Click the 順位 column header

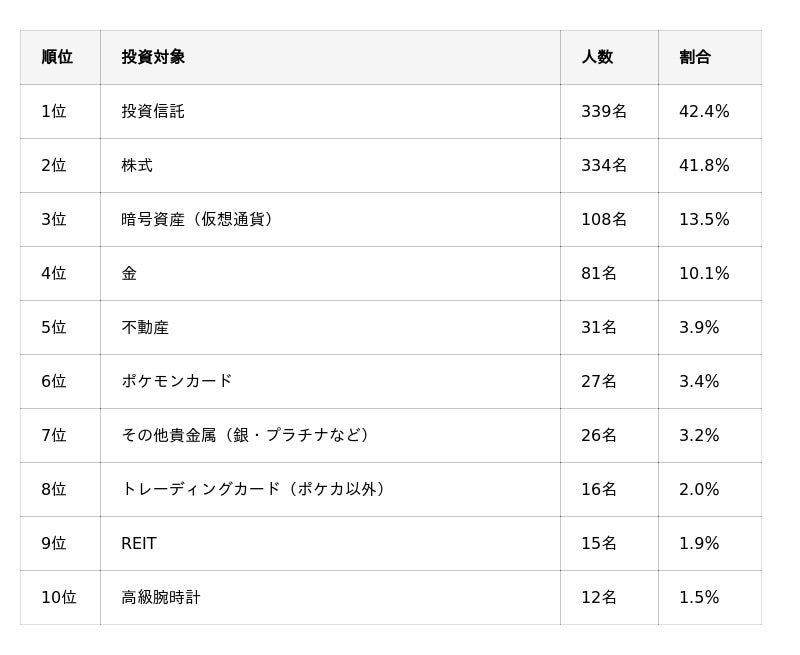pos(57,57)
